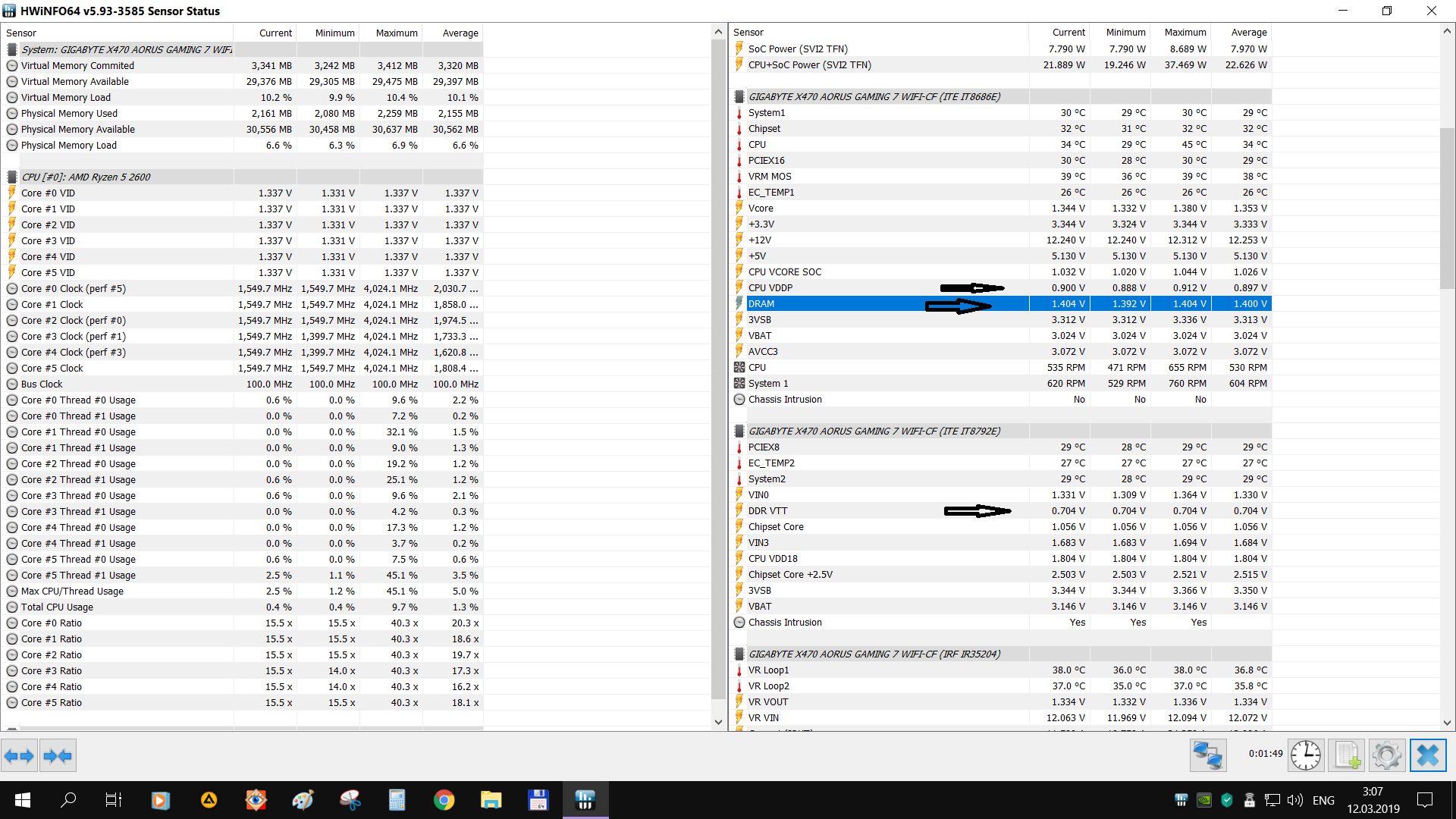Click the clock reset timer icon
The width and height of the screenshot is (1456, 819).
1306,755
